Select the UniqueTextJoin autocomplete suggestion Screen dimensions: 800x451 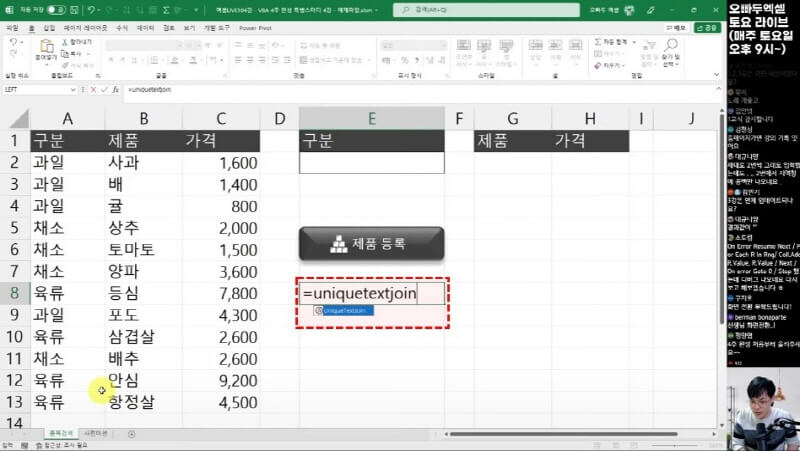coord(342,311)
